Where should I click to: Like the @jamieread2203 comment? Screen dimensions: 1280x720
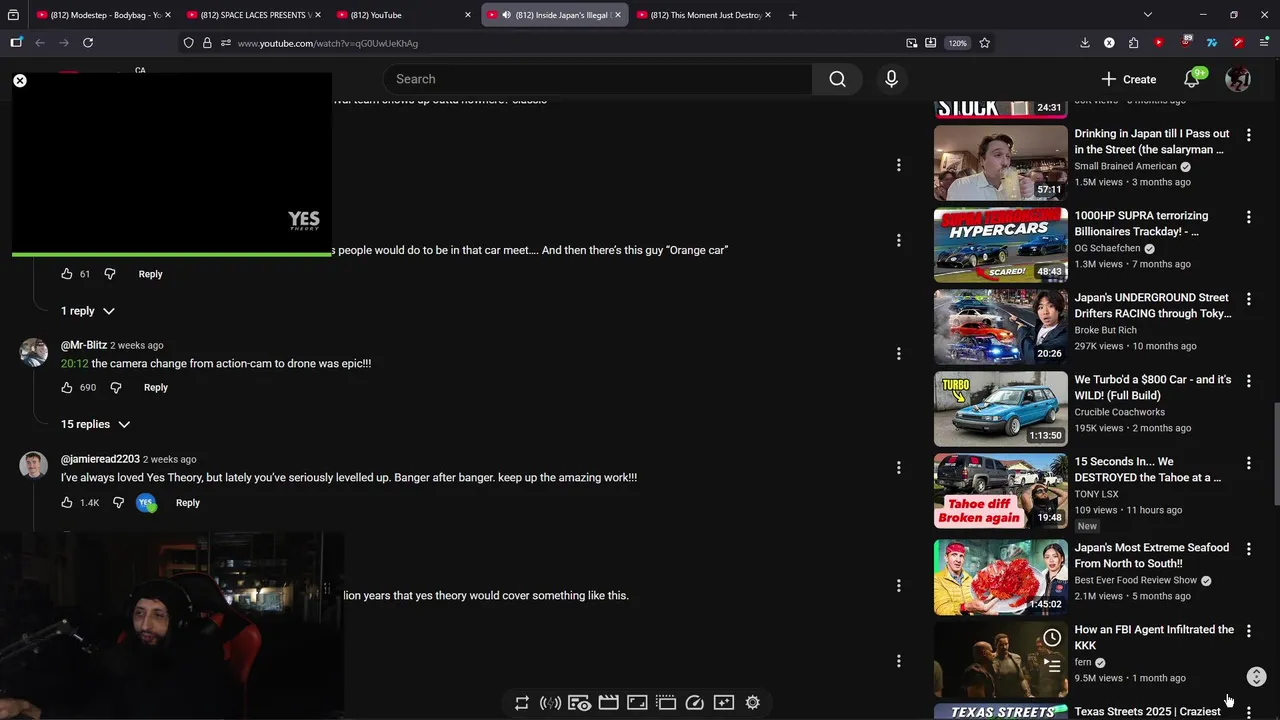pyautogui.click(x=67, y=503)
